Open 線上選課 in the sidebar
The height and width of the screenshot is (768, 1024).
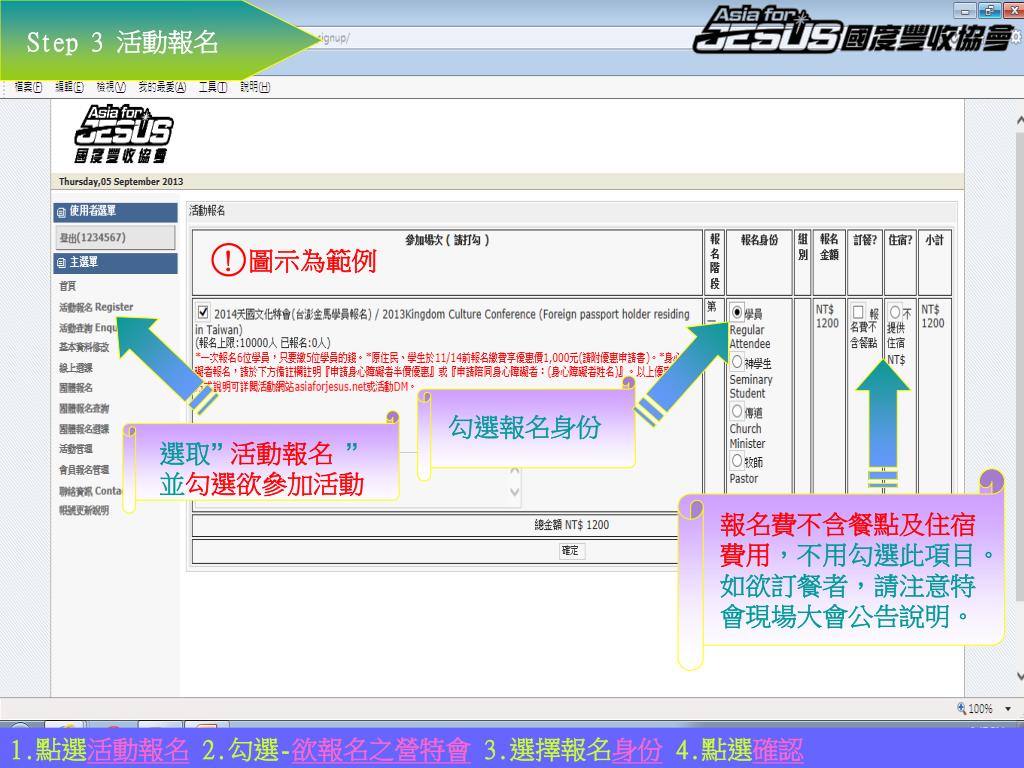76,368
